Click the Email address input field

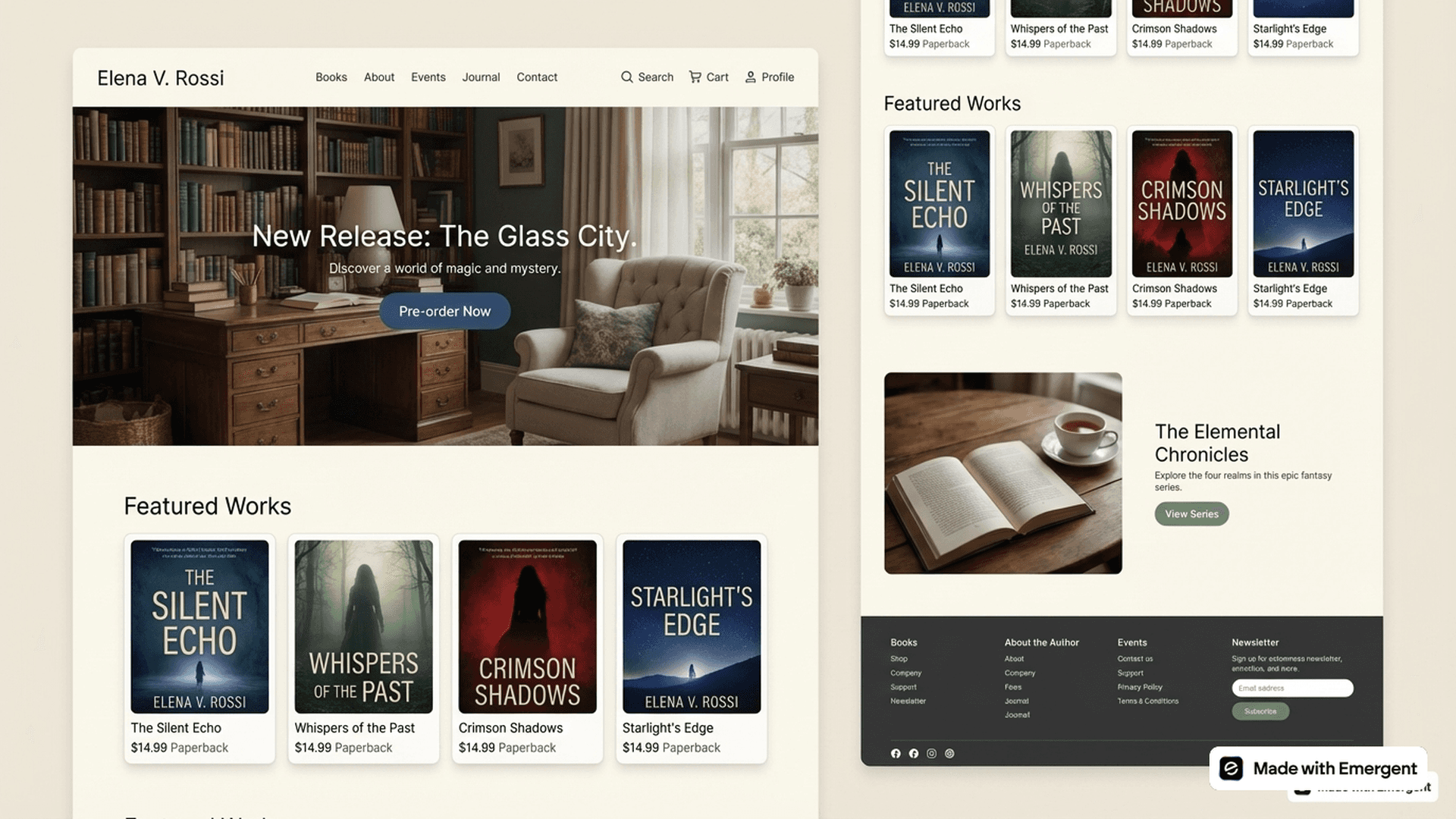pyautogui.click(x=1292, y=688)
